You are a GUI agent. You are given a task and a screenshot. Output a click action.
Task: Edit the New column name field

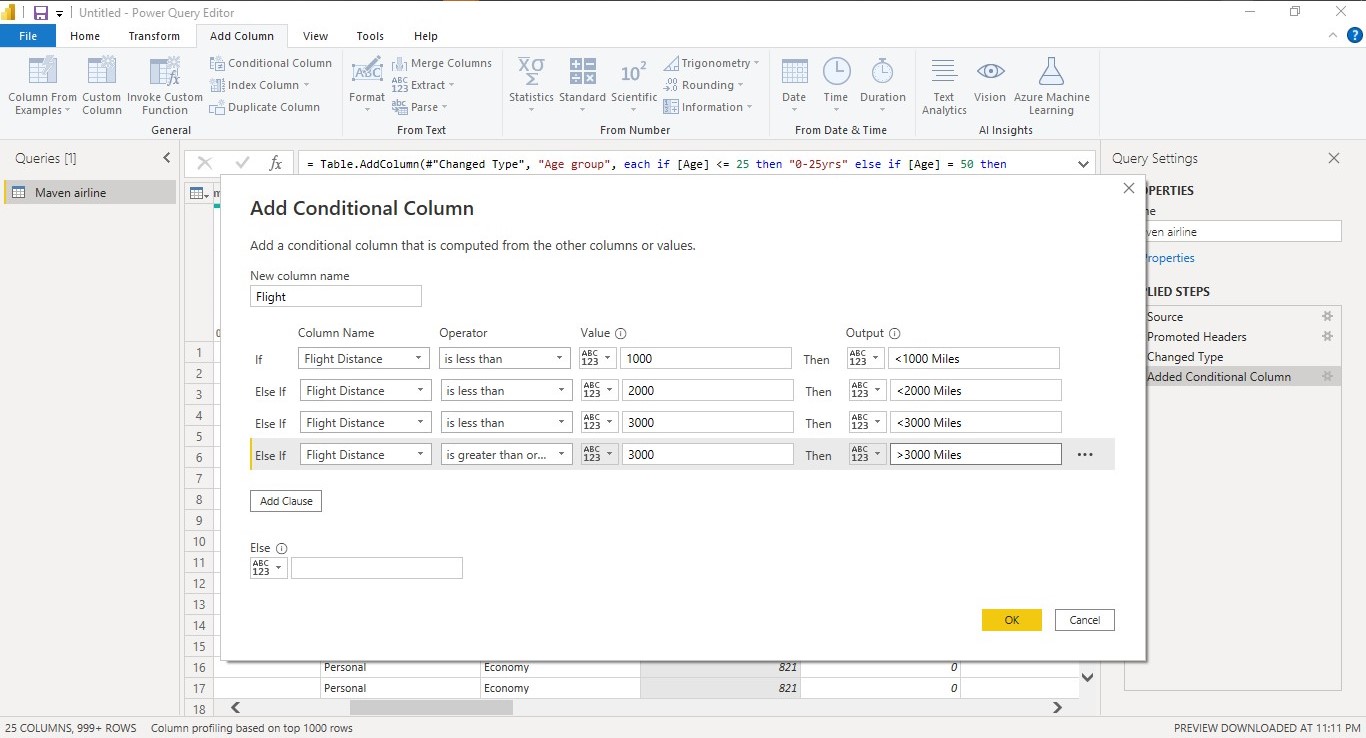coord(336,296)
